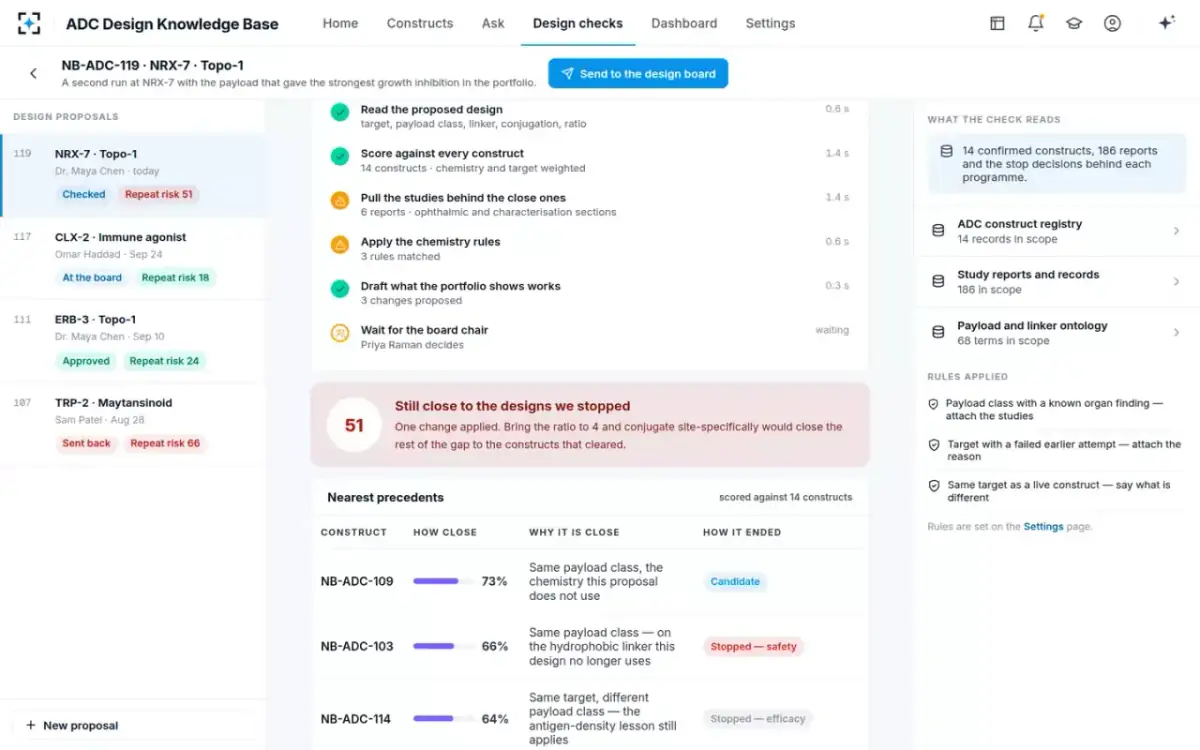The image size is (1200, 750).
Task: Click the HOW IT ENDED column header
Action: 742,532
